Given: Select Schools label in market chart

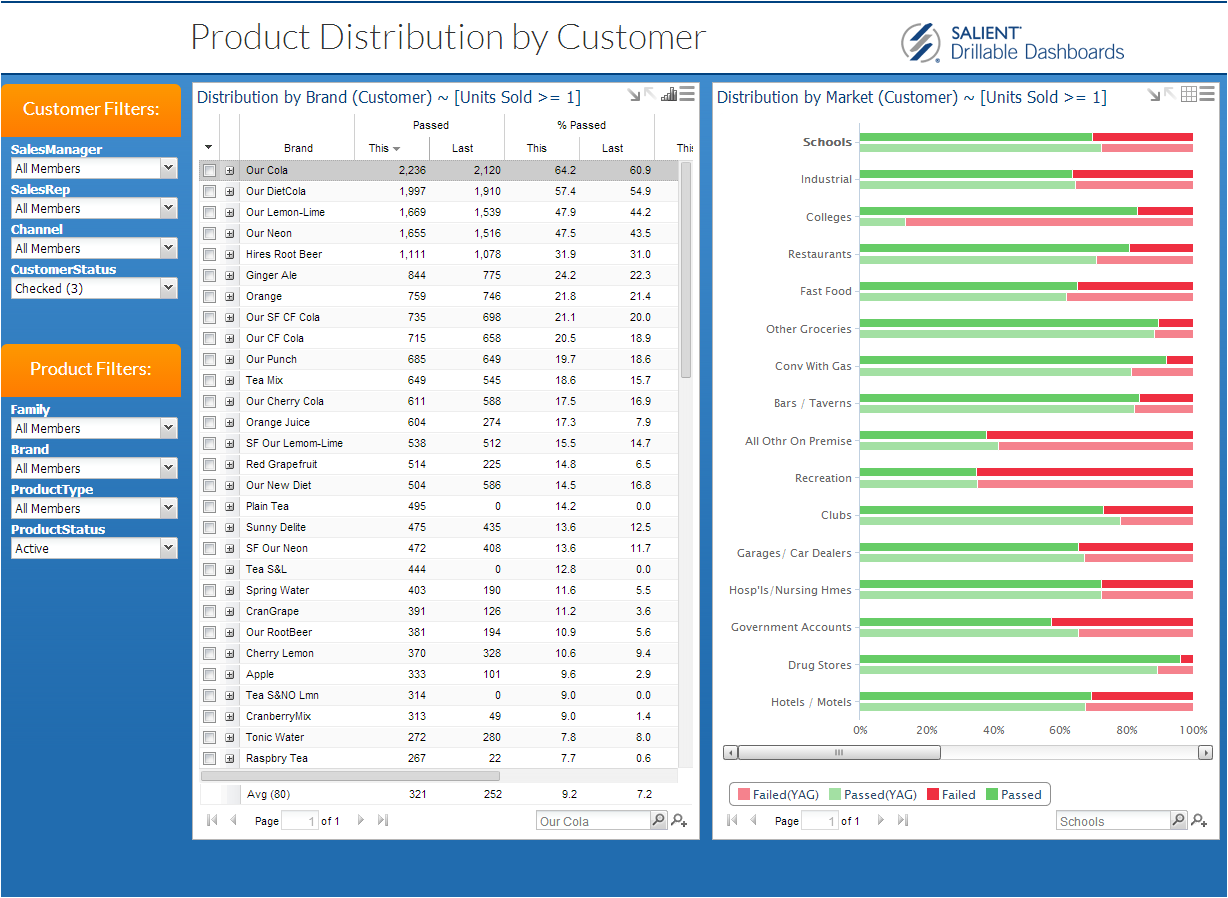Looking at the screenshot, I should point(827,142).
